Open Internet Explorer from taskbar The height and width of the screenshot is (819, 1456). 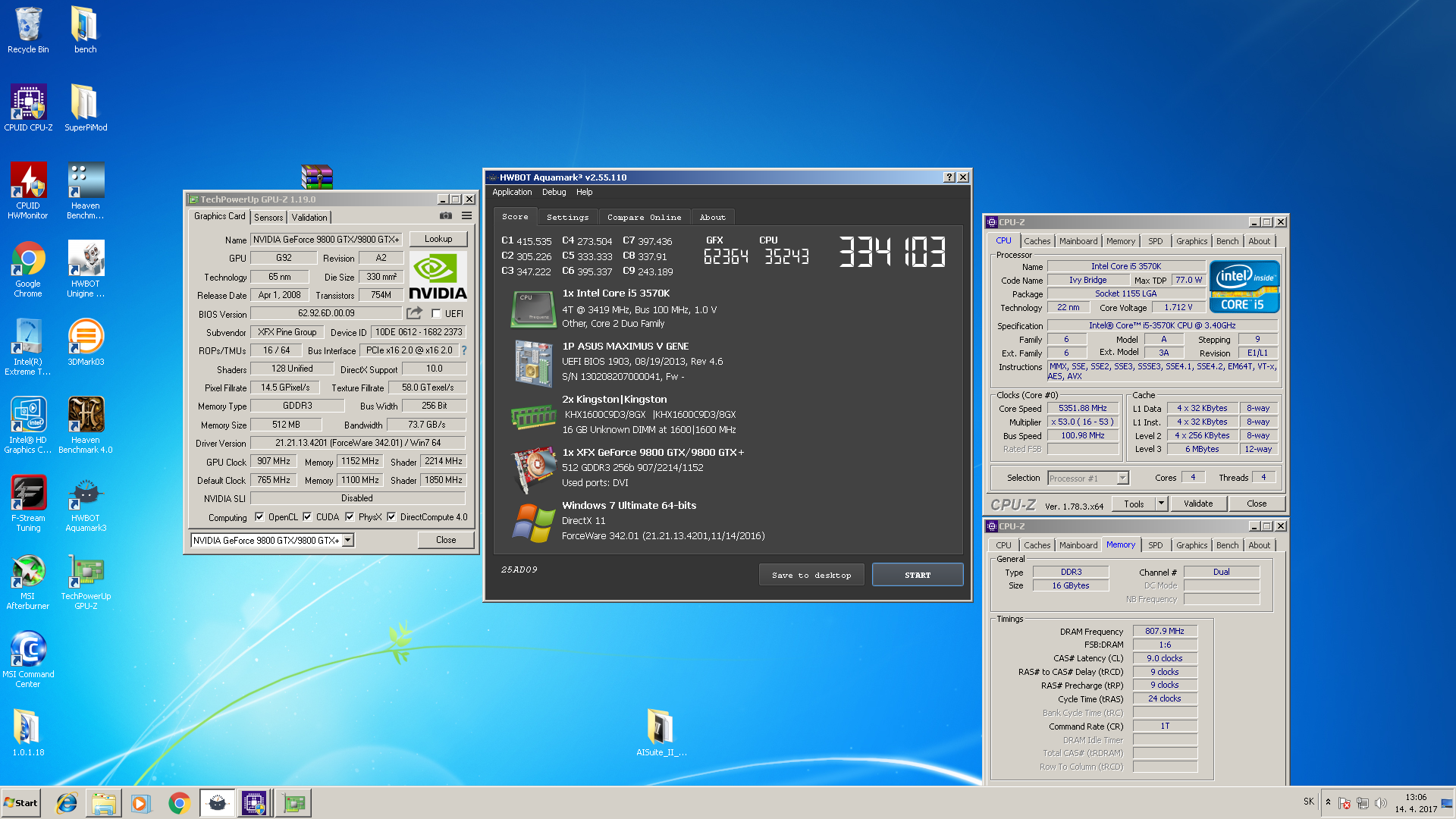(67, 803)
